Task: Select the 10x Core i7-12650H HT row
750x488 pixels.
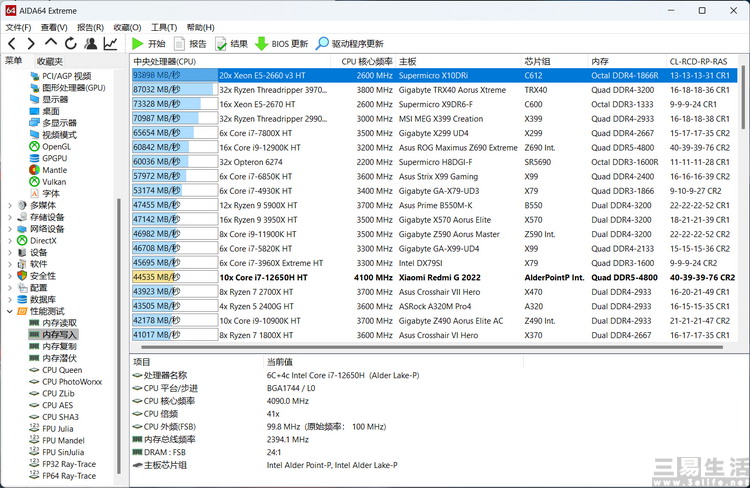Action: (x=434, y=277)
